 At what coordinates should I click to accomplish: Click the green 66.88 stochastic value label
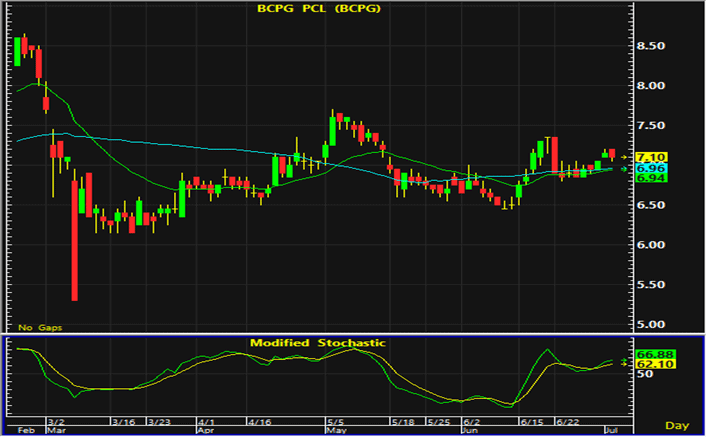coord(655,354)
